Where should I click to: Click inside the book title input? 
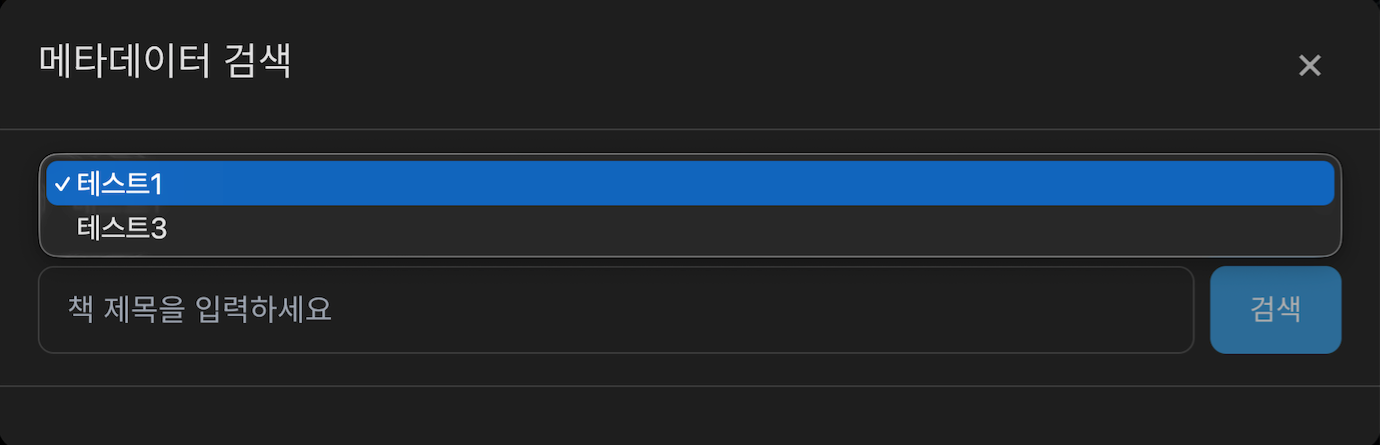coord(615,310)
